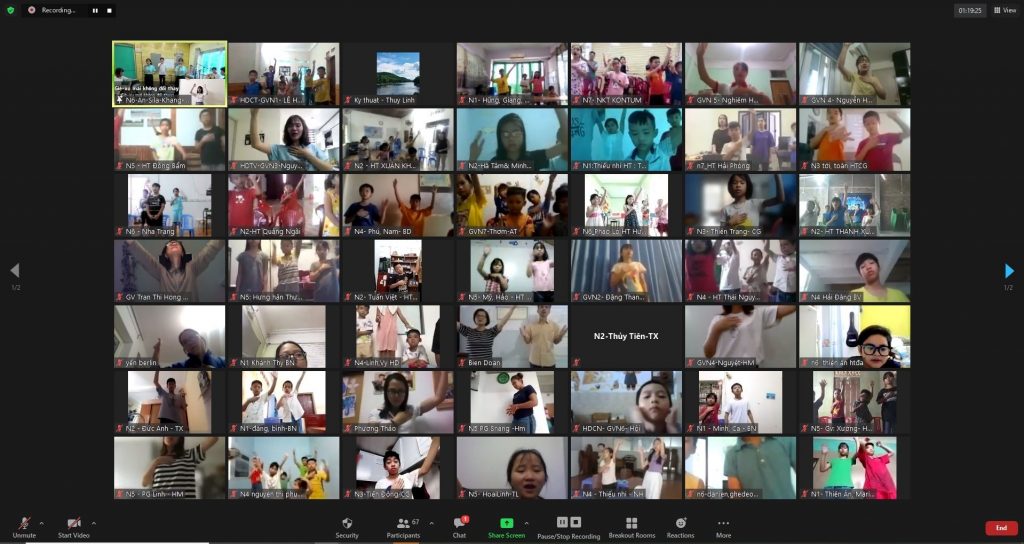Viewport: 1024px width, 544px height.
Task: Open audio options caret beside Unmute
Action: click(42, 523)
